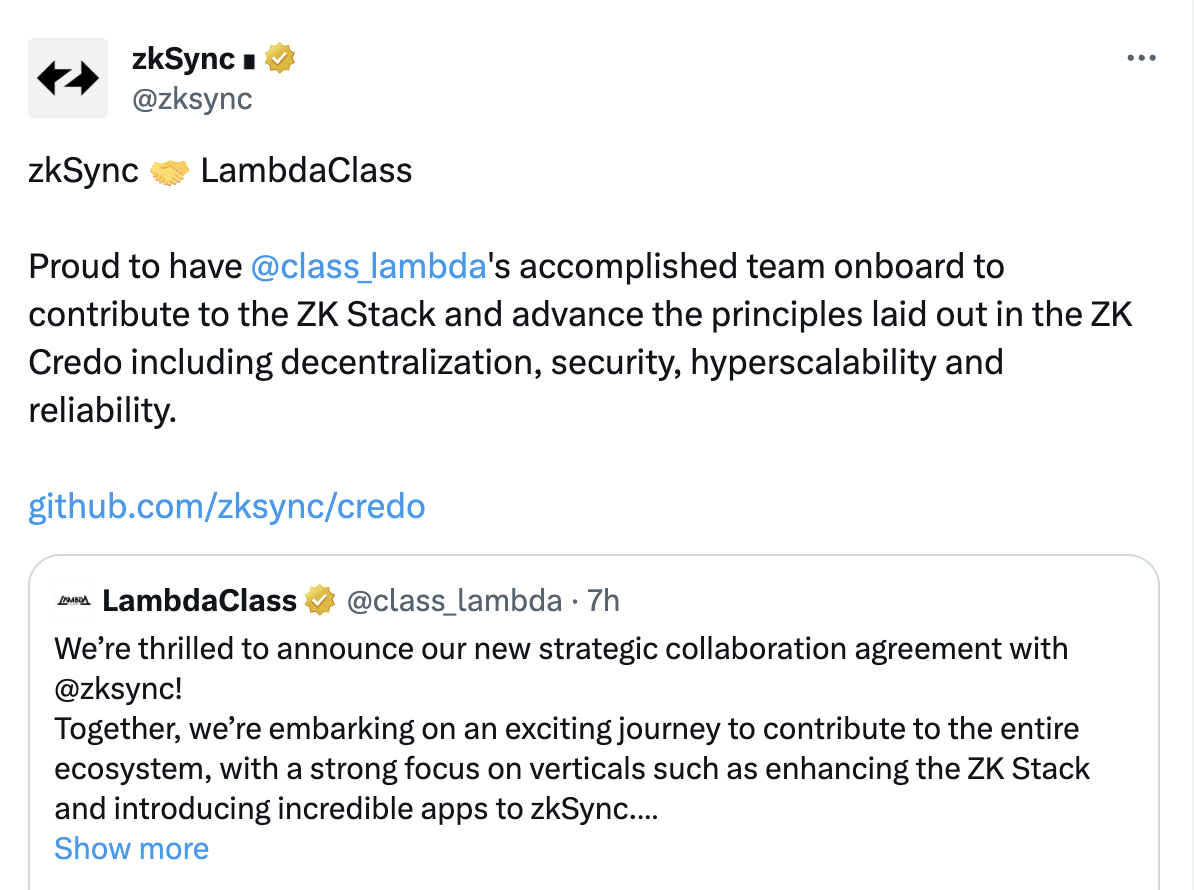The width and height of the screenshot is (1194, 890).
Task: Click the gold verified badge next to zkSync
Action: tap(280, 60)
